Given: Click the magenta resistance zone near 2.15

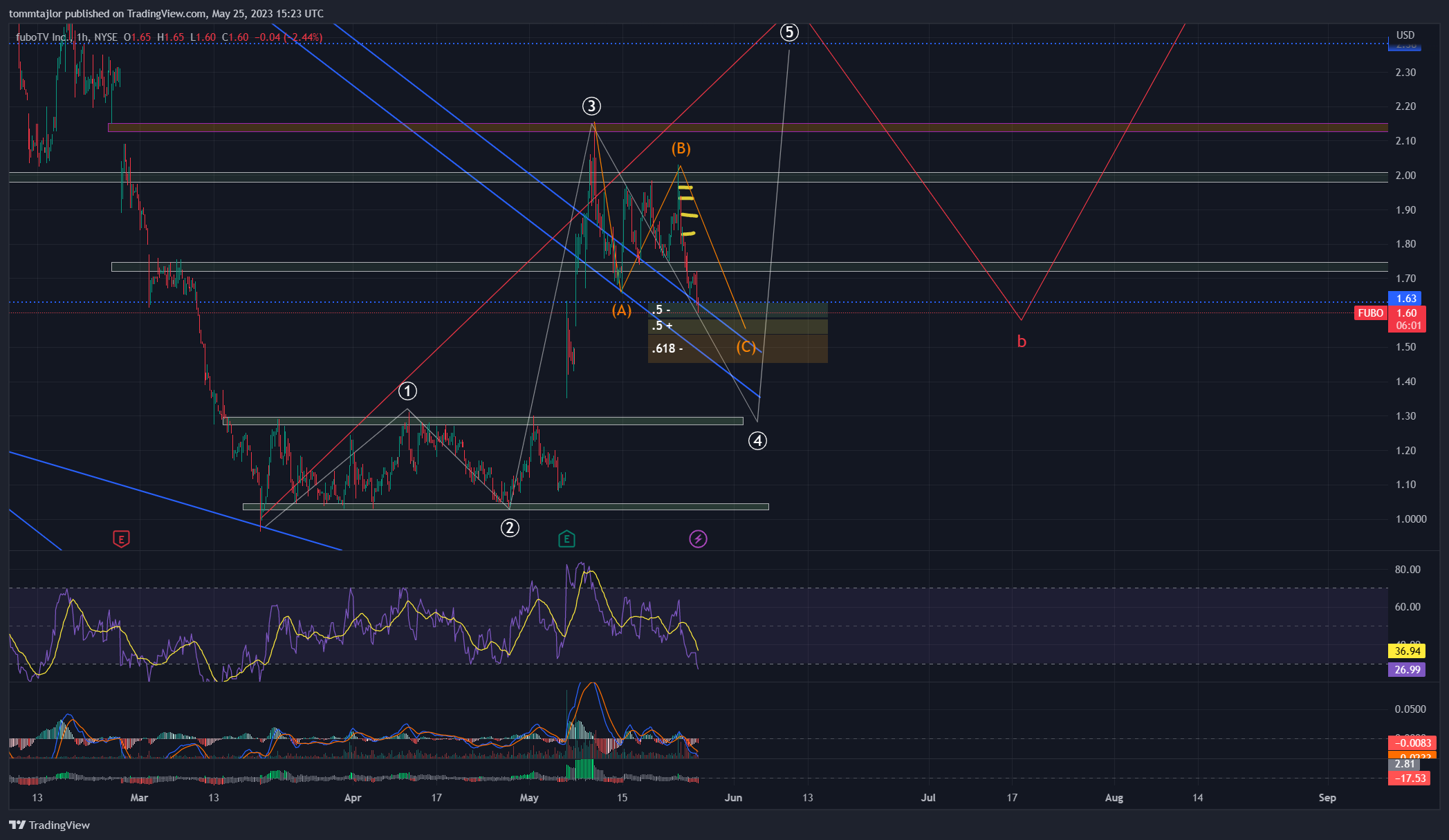Looking at the screenshot, I should [748, 127].
